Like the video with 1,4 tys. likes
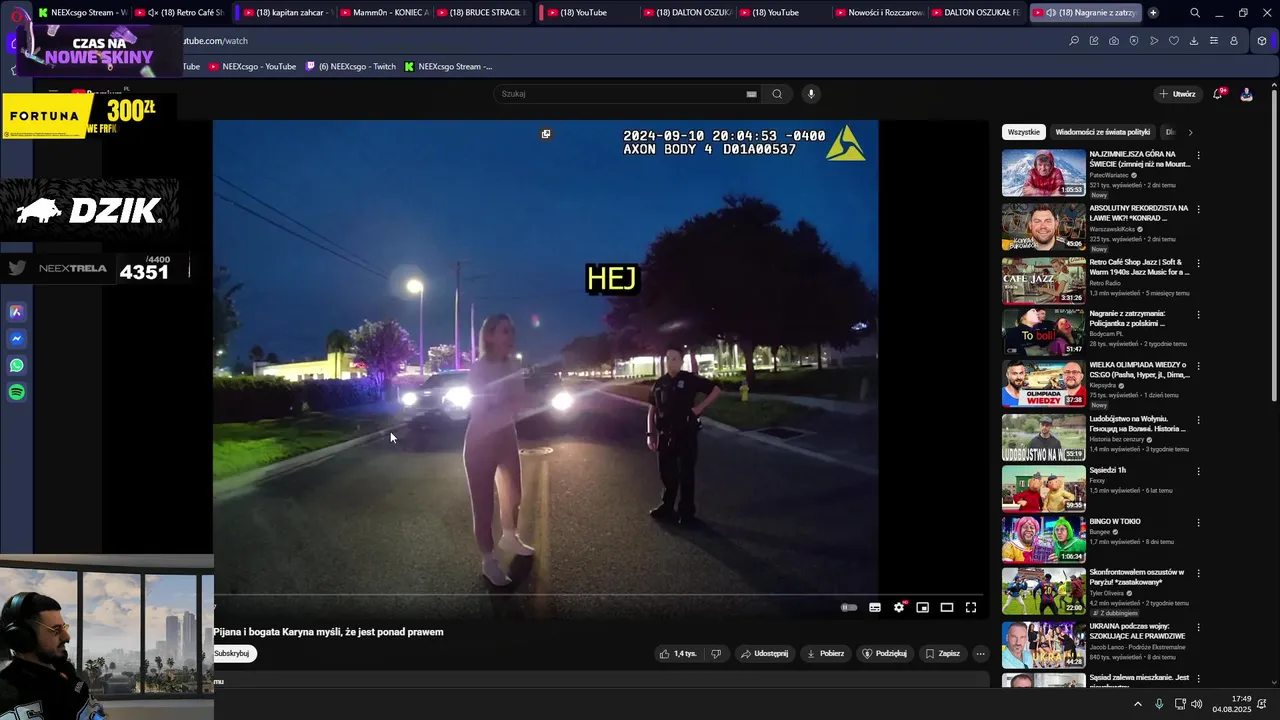1280x720 pixels. 677,654
